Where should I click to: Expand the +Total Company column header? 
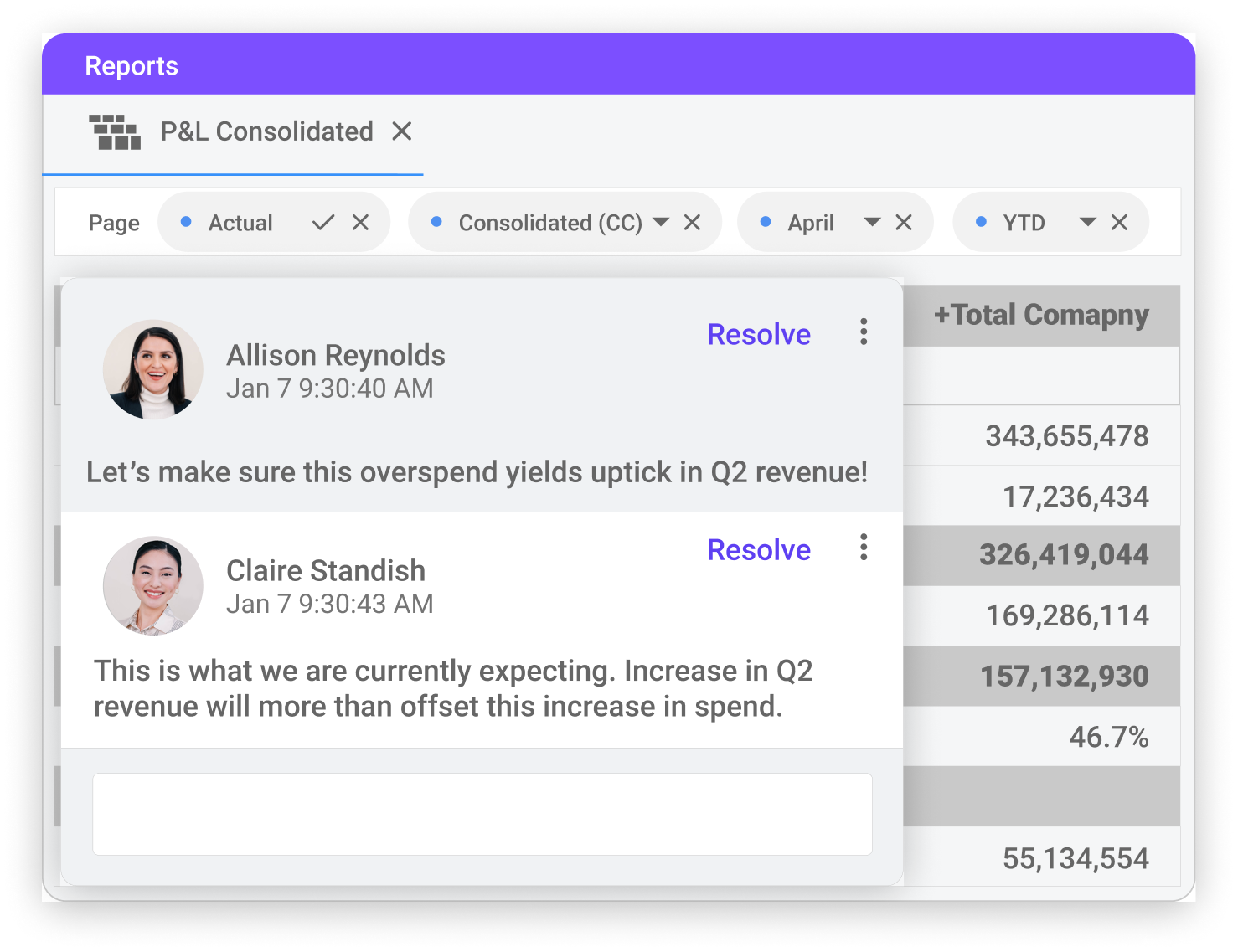(x=1040, y=316)
